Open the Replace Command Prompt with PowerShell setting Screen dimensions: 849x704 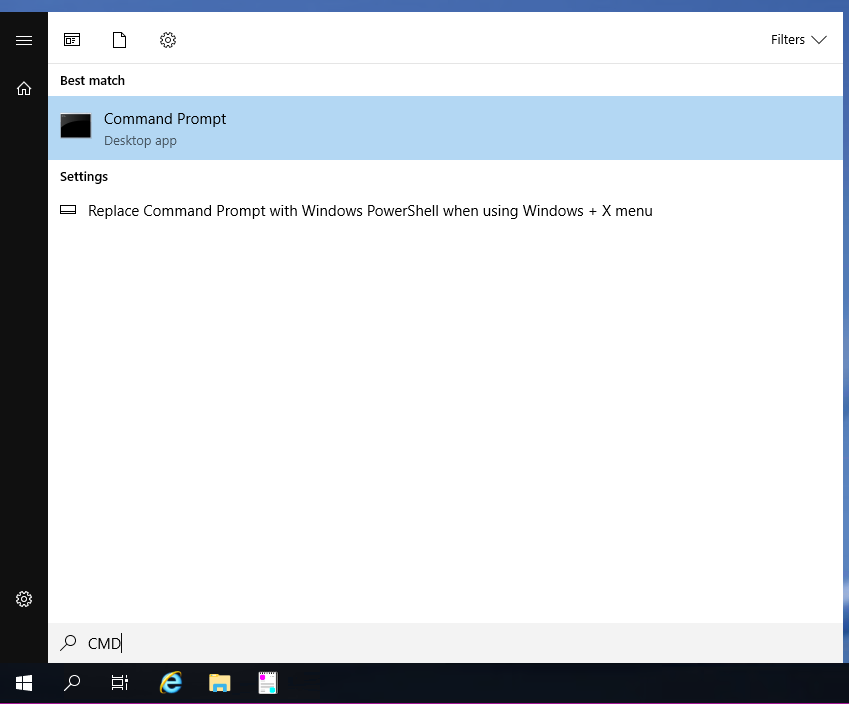click(370, 211)
